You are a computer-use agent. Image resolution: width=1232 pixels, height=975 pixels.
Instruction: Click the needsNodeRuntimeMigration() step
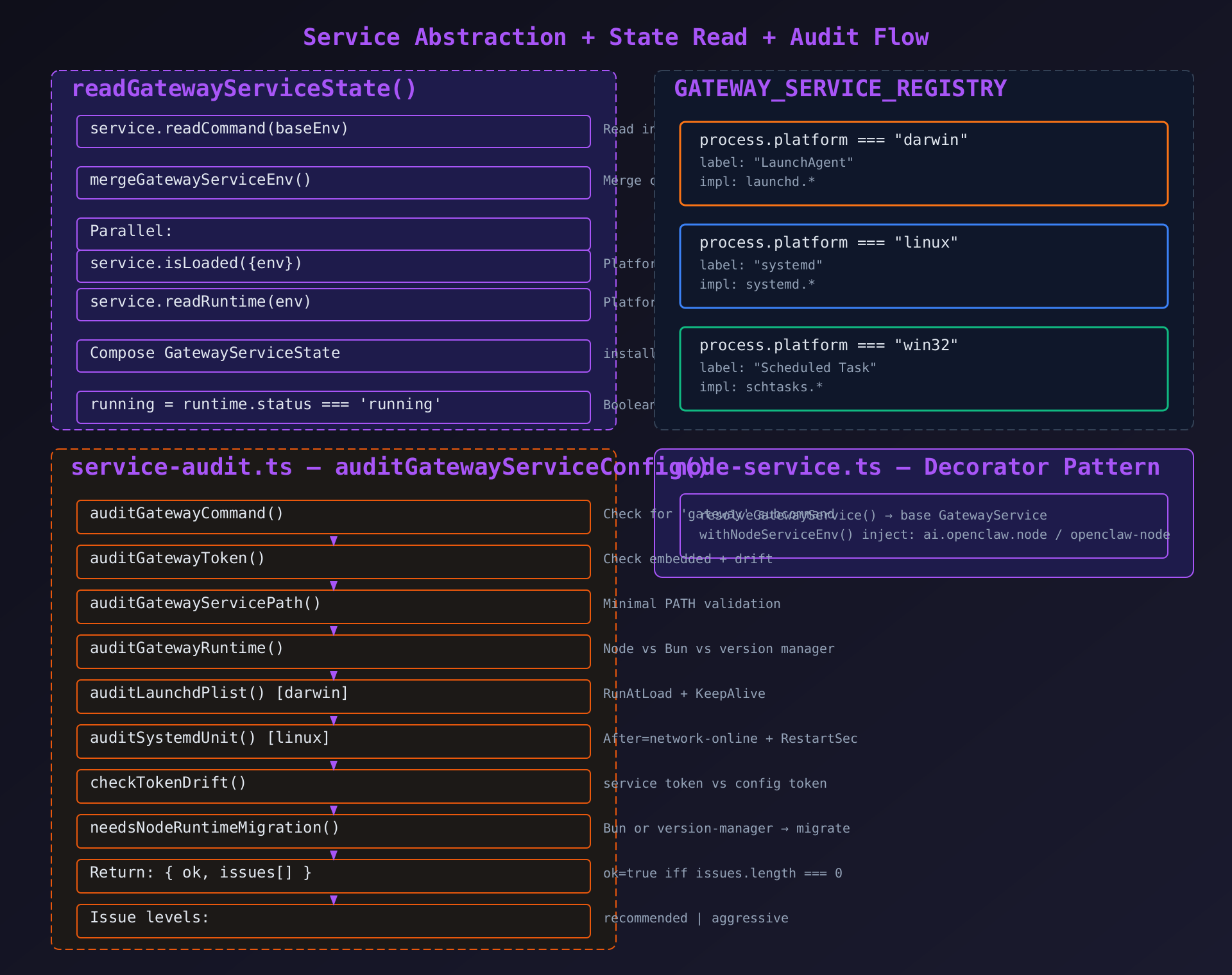pos(333,831)
